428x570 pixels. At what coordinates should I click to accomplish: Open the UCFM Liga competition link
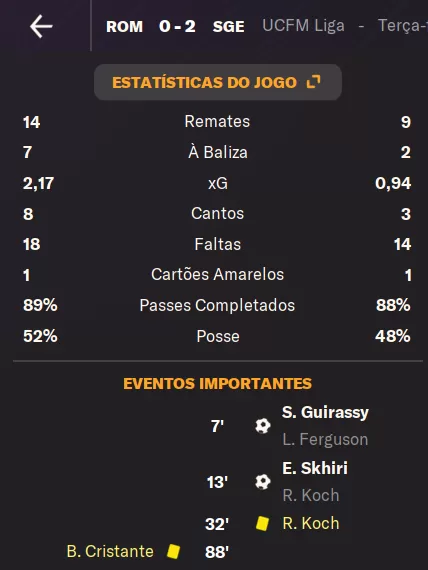coord(303,26)
